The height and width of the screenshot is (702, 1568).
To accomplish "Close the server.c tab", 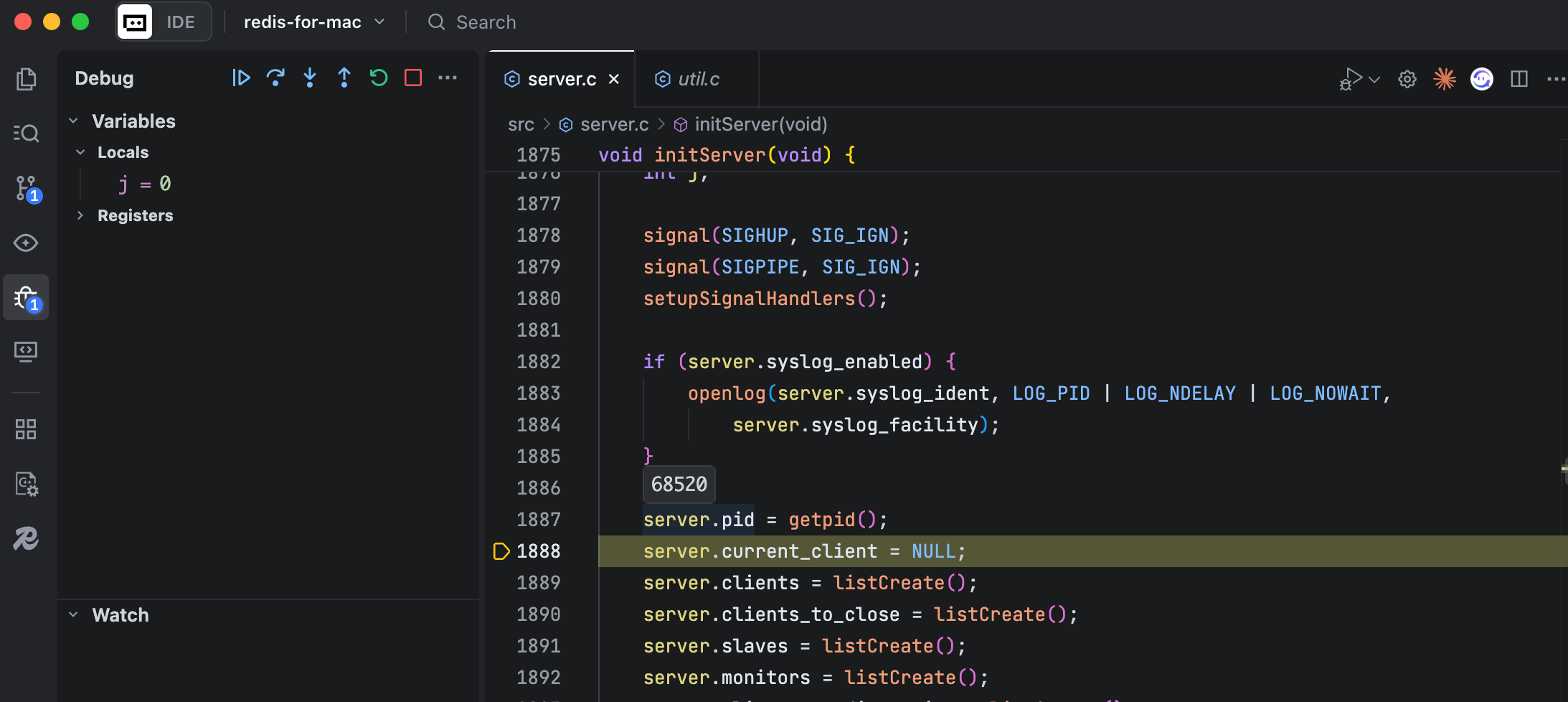I will (614, 79).
